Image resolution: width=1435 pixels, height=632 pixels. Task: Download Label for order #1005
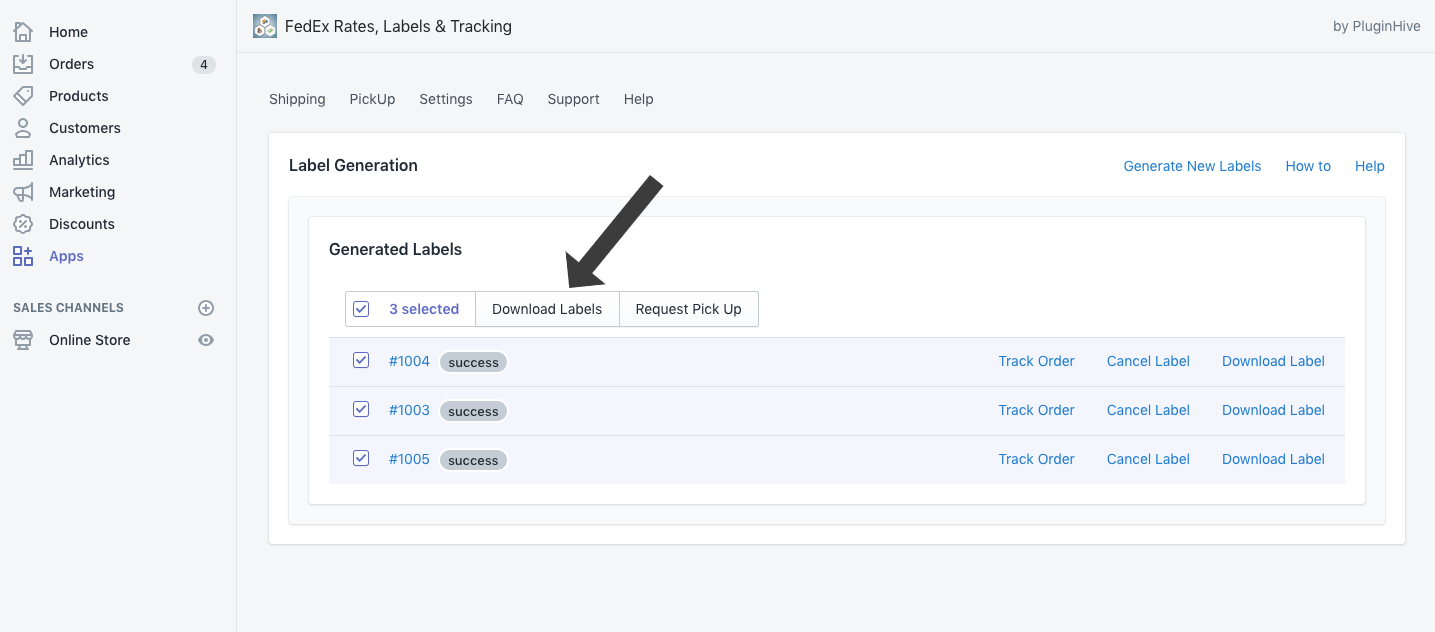1273,459
